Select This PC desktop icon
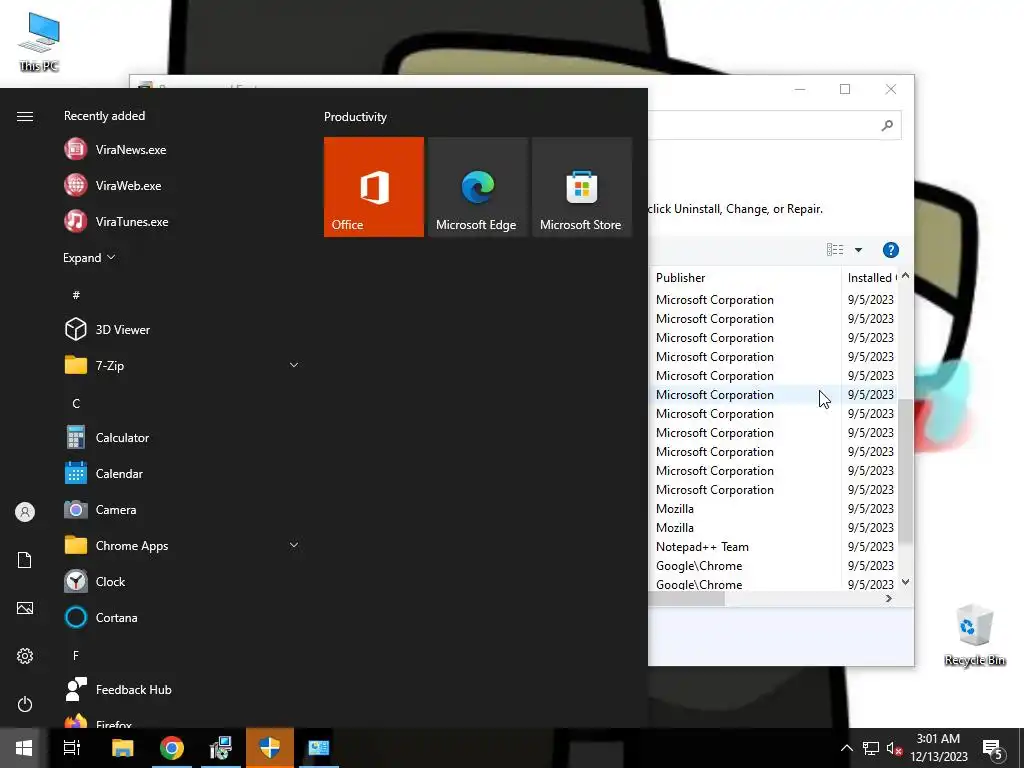Screen dimensions: 1024x768 (39, 42)
